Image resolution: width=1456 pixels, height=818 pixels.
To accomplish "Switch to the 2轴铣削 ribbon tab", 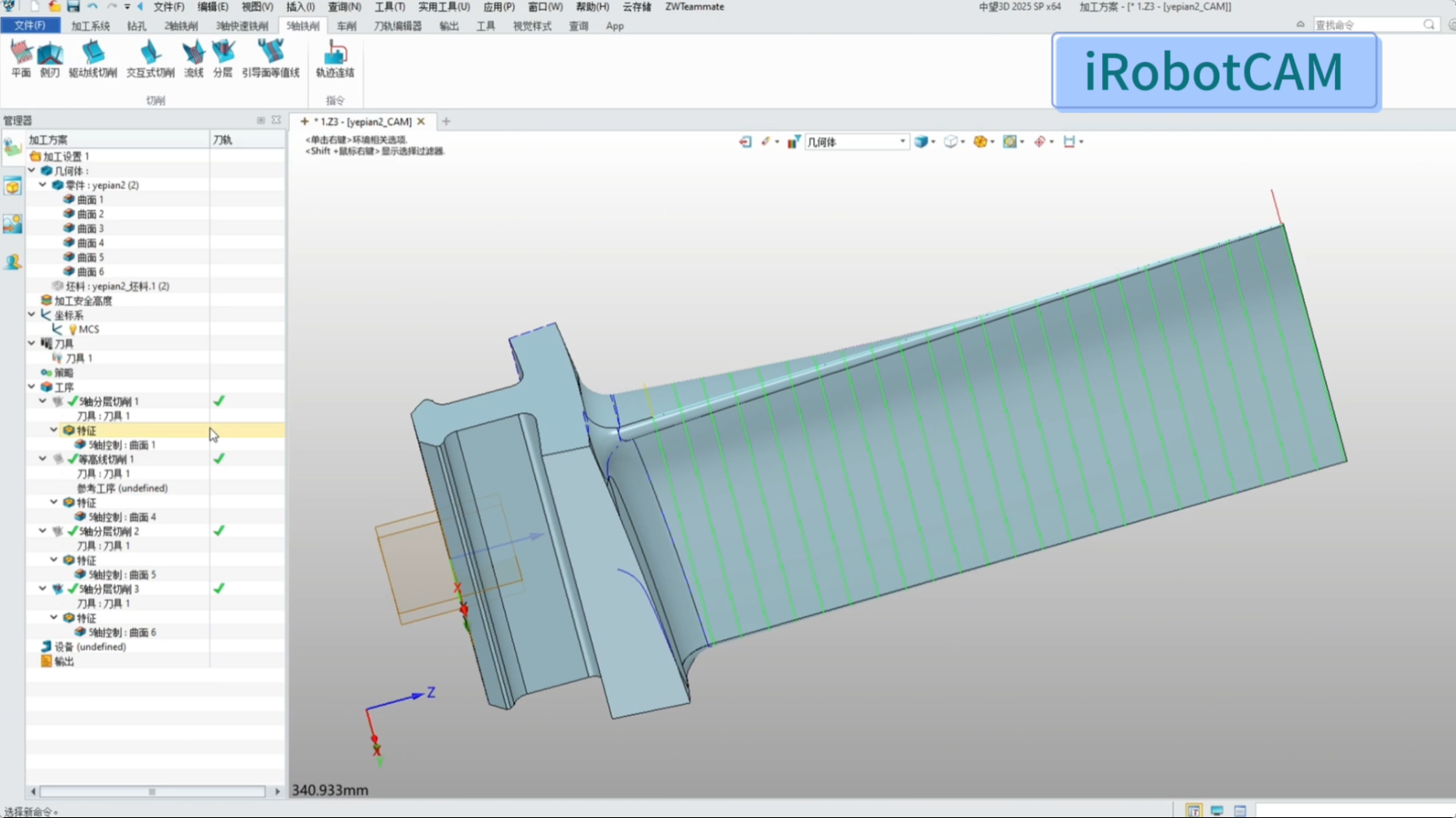I will click(x=181, y=26).
